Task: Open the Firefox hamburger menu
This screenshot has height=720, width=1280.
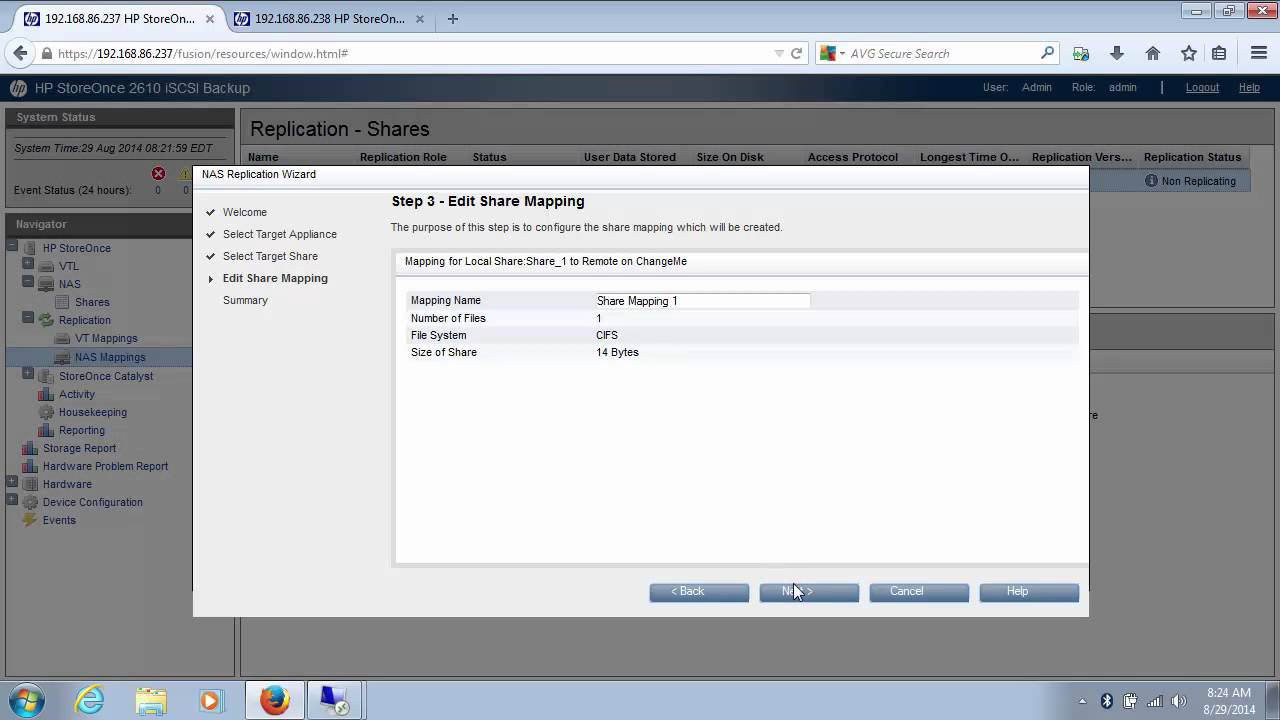Action: tap(1259, 53)
